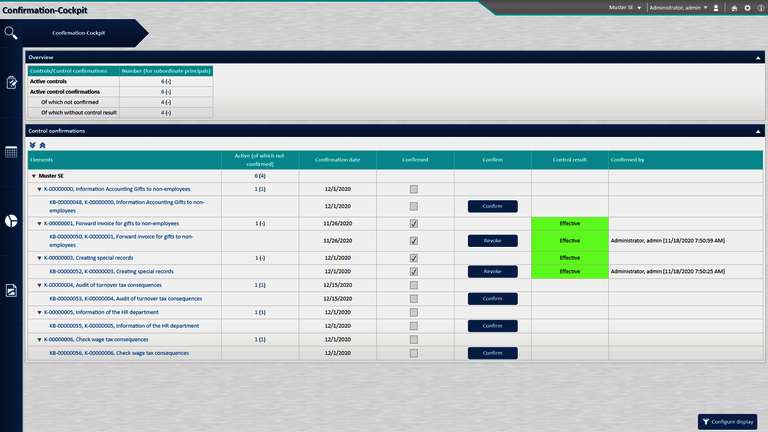768x432 pixels.
Task: Collapse the K-00000001 Forward invoice node
Action: pos(40,223)
